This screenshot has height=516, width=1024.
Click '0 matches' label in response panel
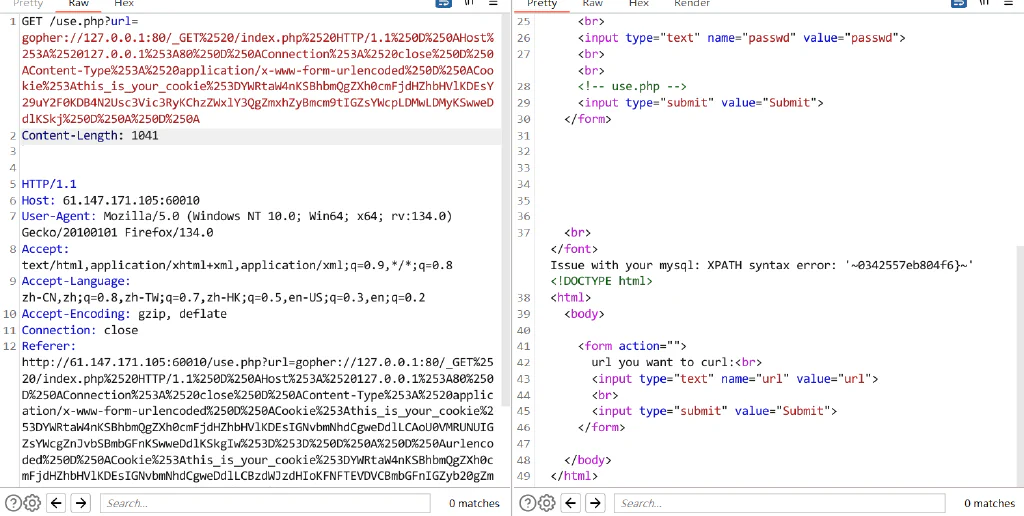[989, 503]
